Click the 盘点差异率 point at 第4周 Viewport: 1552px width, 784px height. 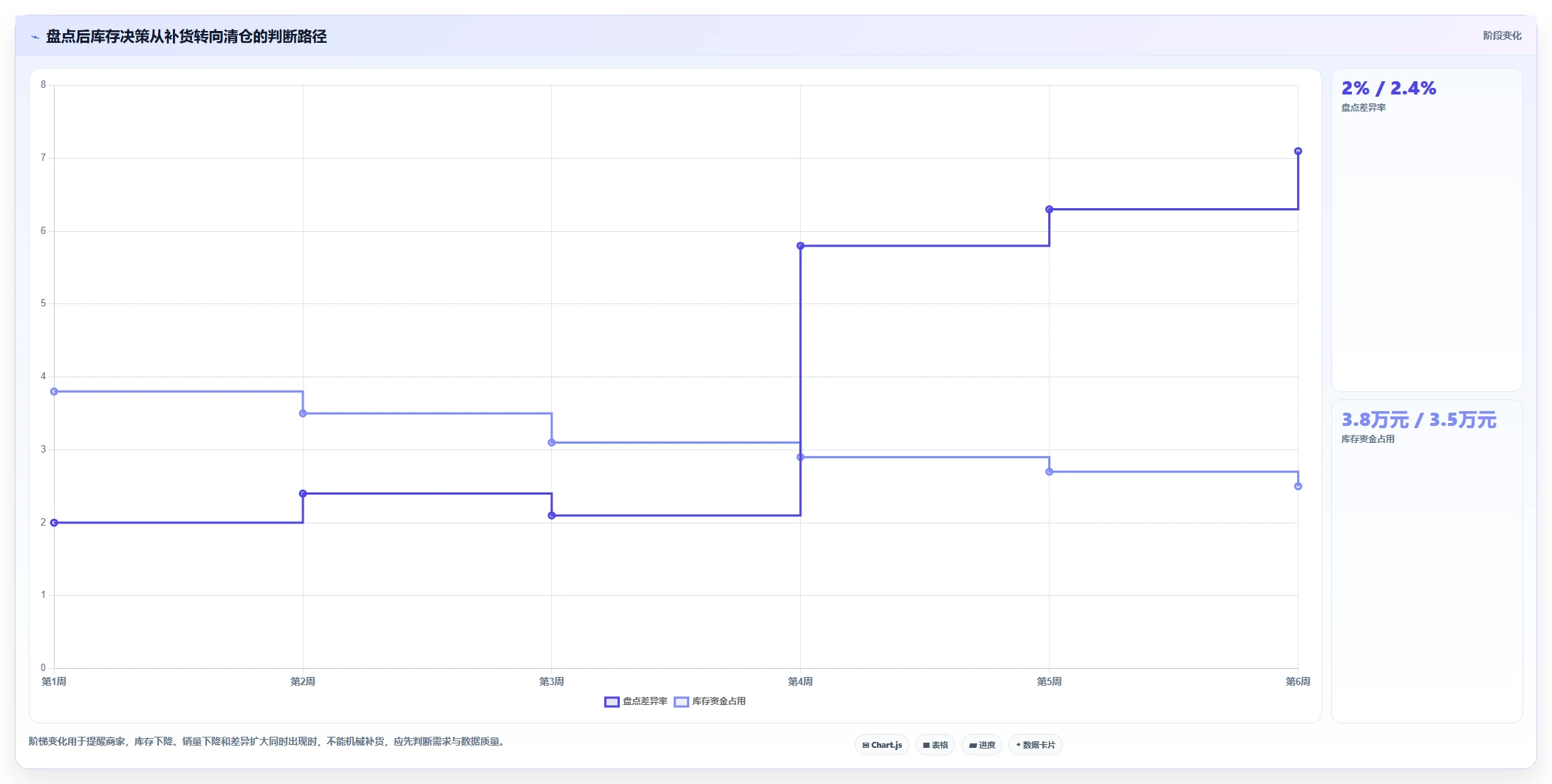[x=800, y=246]
